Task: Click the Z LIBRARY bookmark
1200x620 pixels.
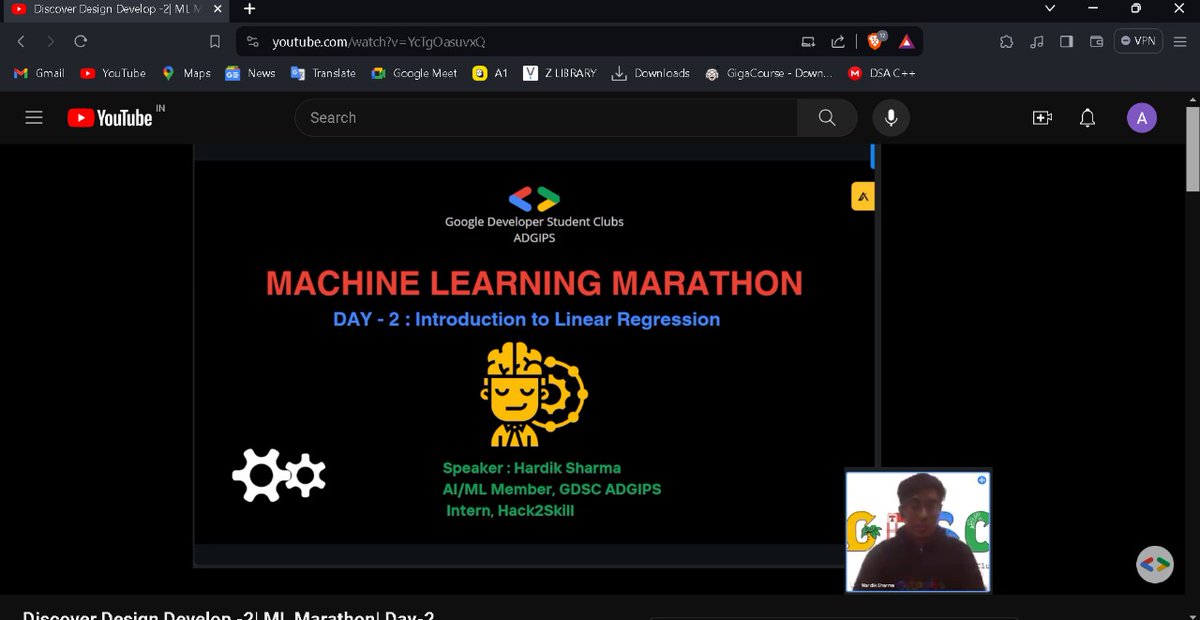Action: click(x=558, y=73)
